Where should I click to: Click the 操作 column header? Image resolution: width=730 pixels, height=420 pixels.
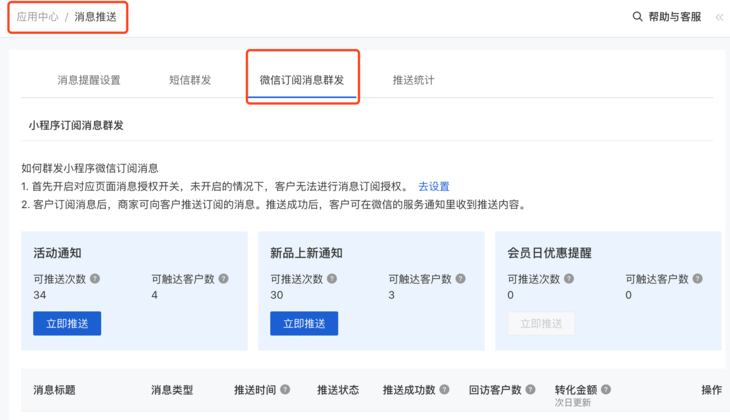click(x=711, y=390)
